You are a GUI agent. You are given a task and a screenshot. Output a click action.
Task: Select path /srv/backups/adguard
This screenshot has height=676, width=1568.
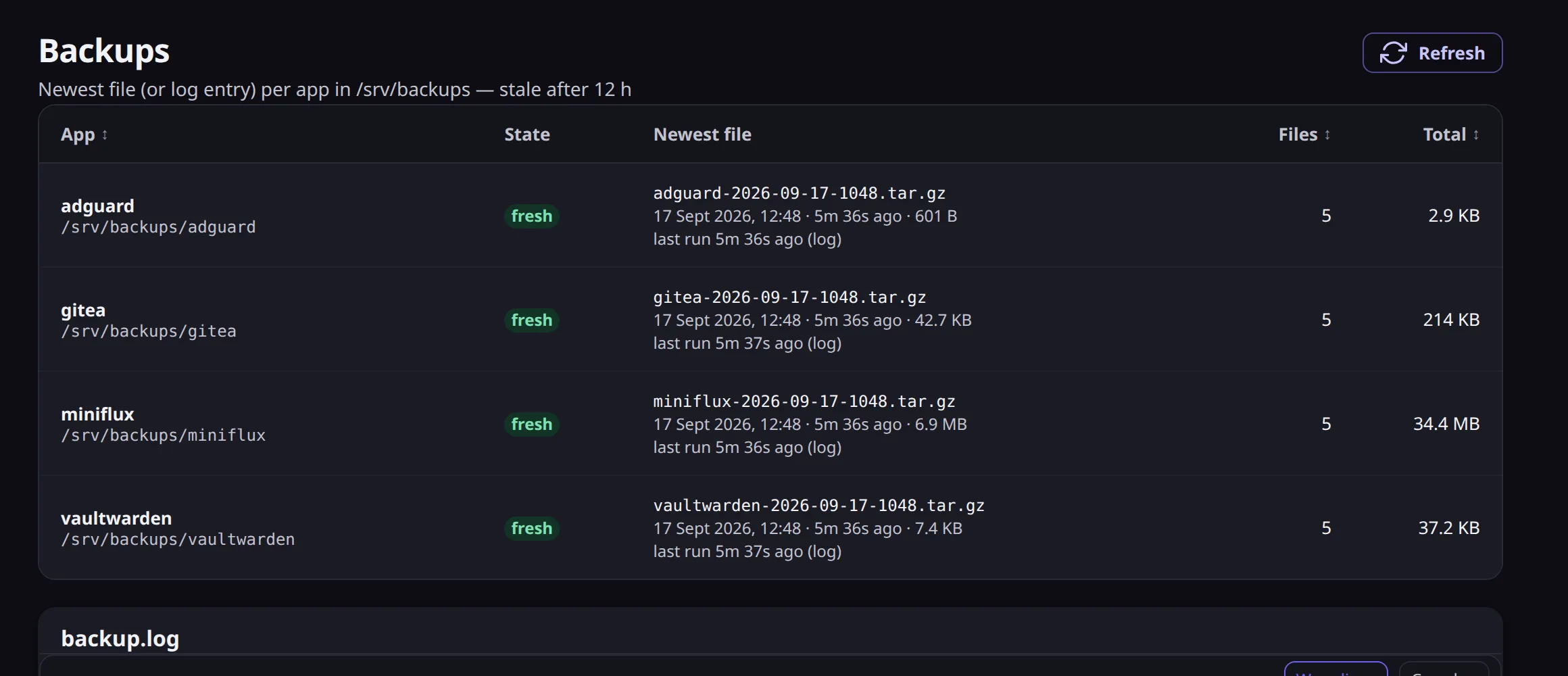click(158, 227)
